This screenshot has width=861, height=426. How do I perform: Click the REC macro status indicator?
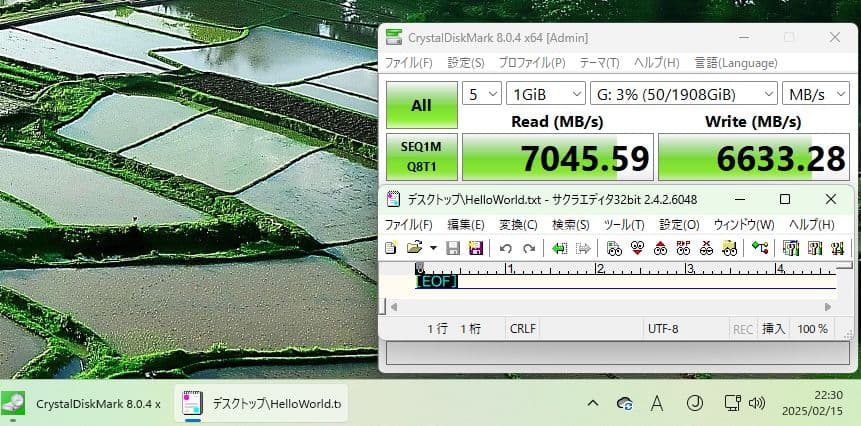[743, 329]
